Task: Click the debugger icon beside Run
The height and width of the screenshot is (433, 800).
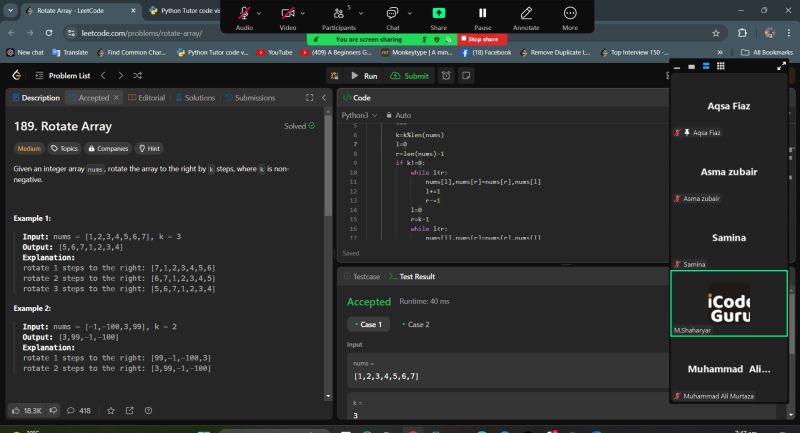Action: 335,76
